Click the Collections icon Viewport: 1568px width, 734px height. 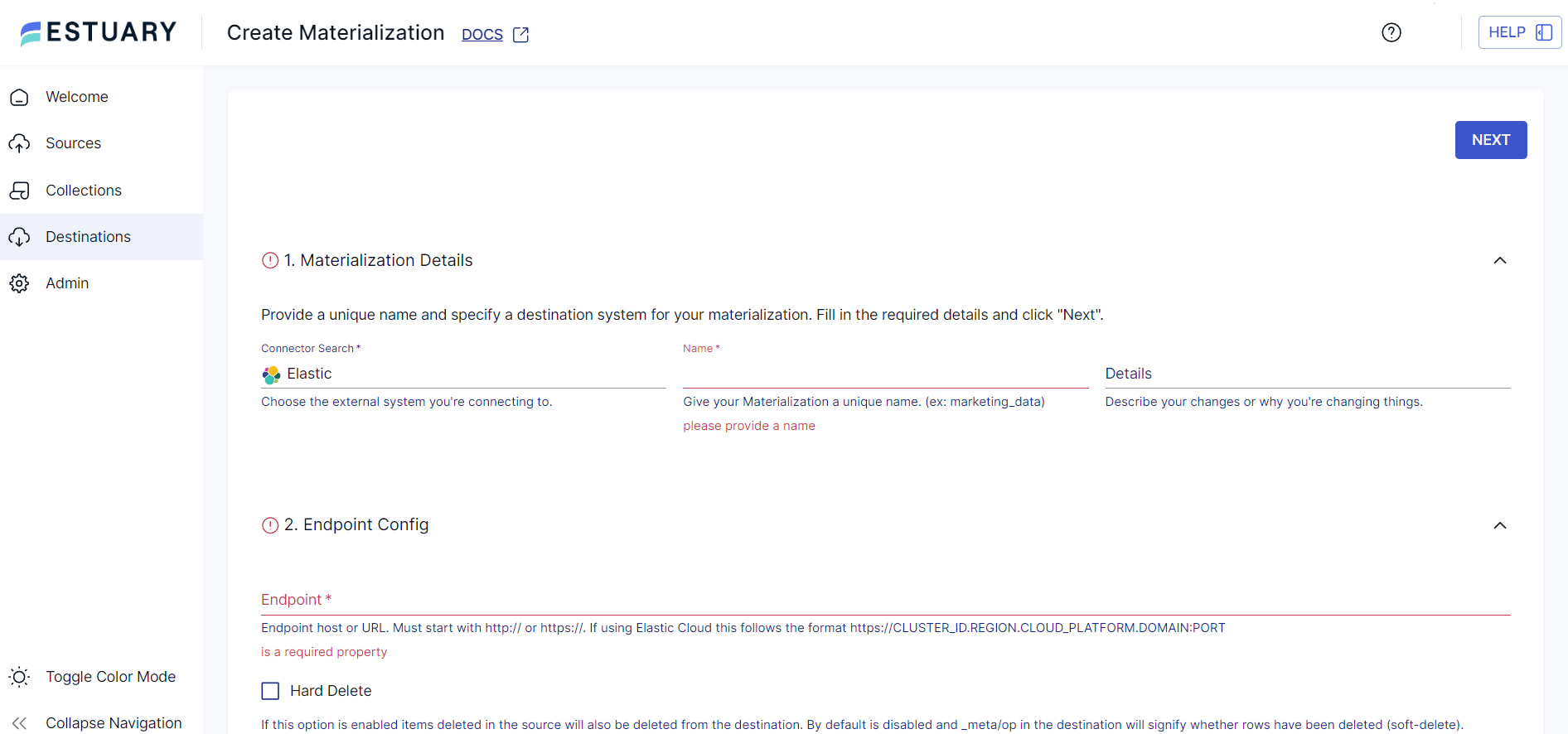[x=20, y=191]
